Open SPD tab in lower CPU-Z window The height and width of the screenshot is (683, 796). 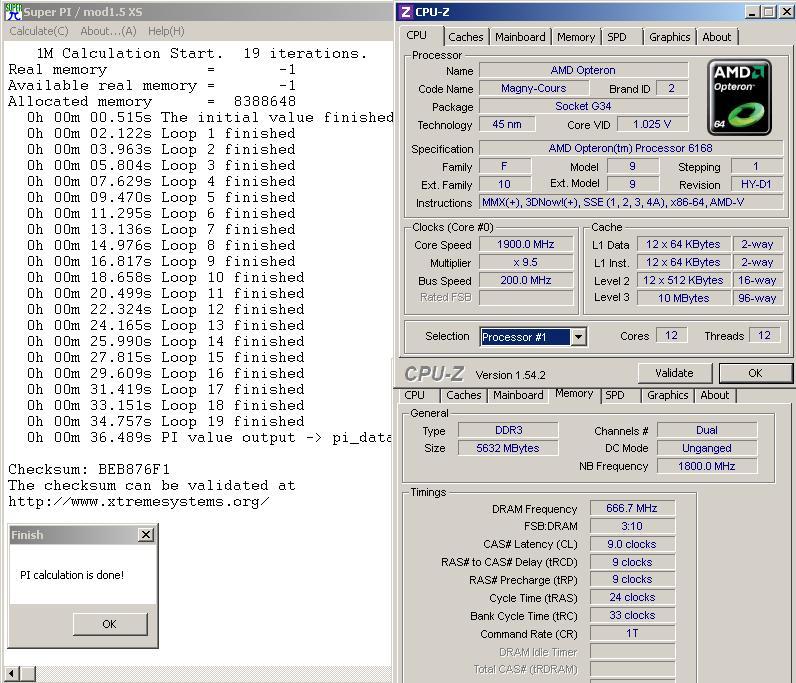click(614, 395)
